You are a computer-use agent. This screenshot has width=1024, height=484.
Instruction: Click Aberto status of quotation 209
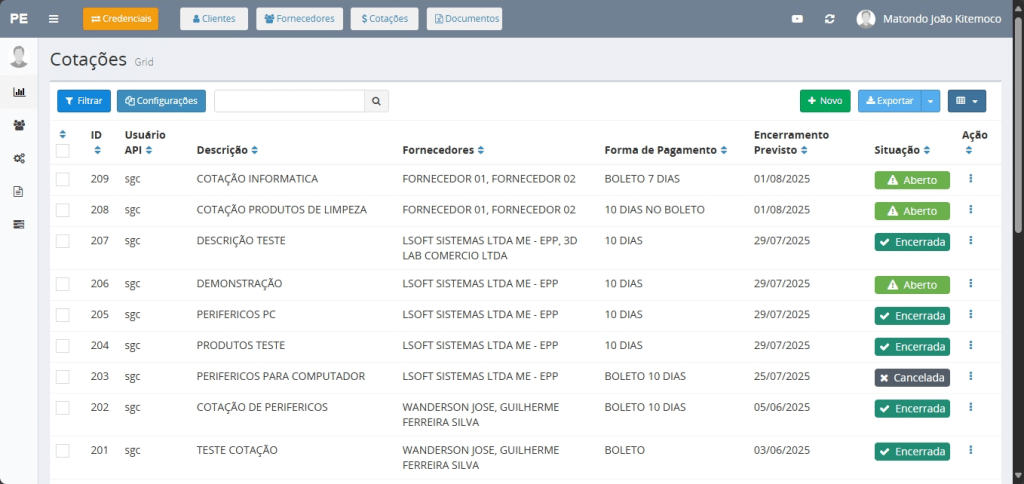click(912, 180)
